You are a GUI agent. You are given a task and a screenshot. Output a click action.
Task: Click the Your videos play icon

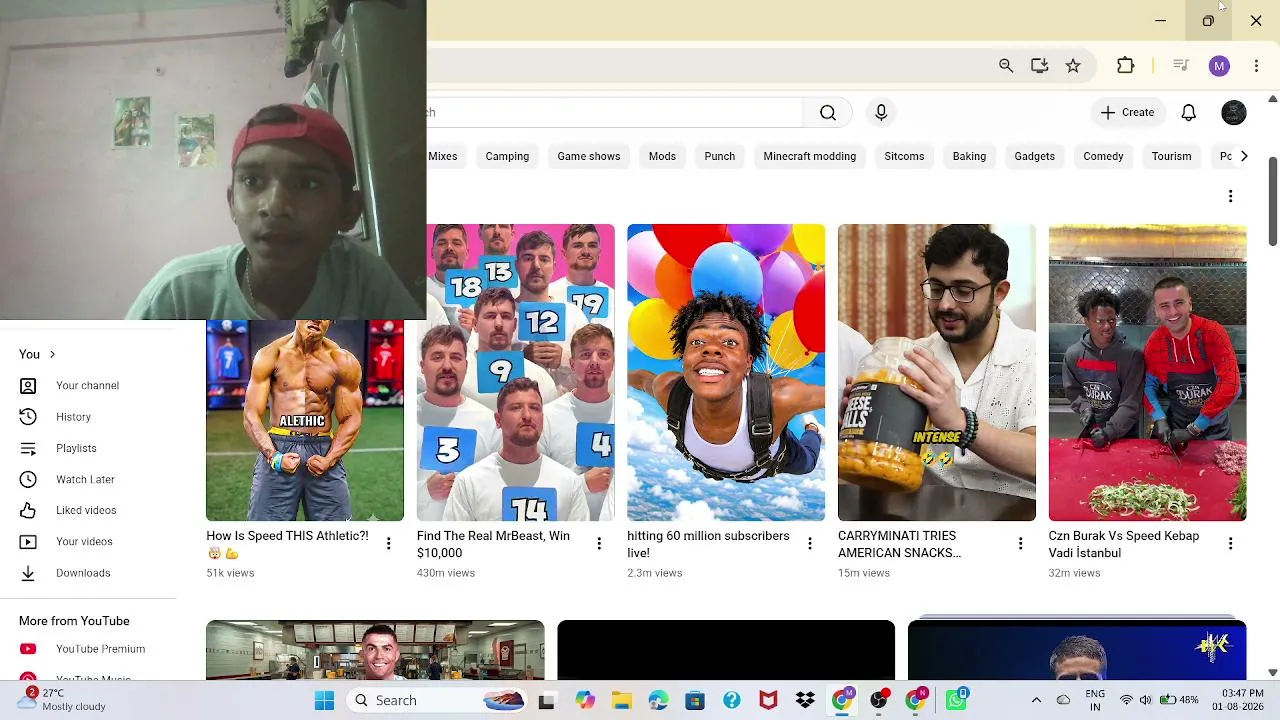pyautogui.click(x=28, y=542)
